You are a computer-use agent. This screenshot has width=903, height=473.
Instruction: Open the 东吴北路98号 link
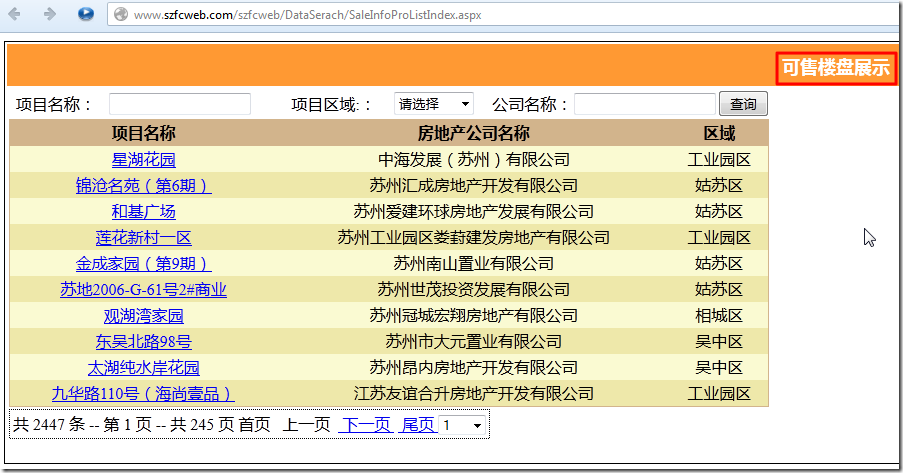143,342
